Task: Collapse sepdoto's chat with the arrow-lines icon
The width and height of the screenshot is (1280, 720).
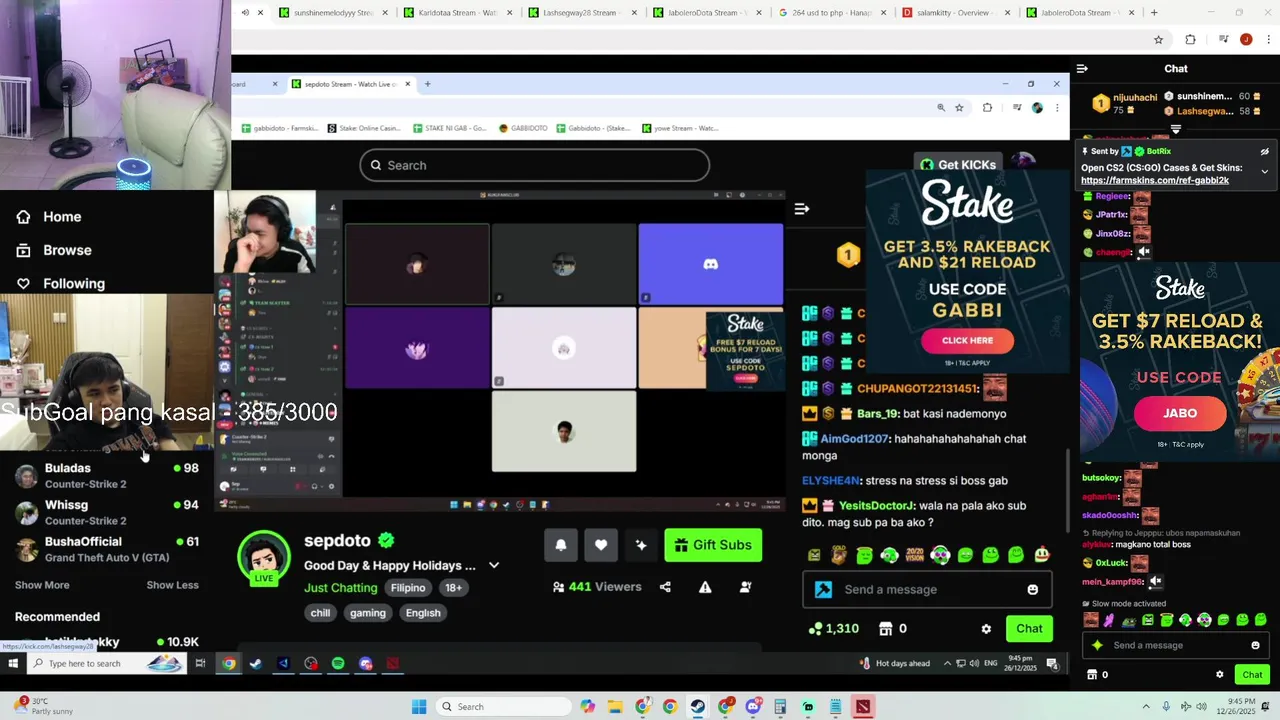Action: click(x=801, y=209)
